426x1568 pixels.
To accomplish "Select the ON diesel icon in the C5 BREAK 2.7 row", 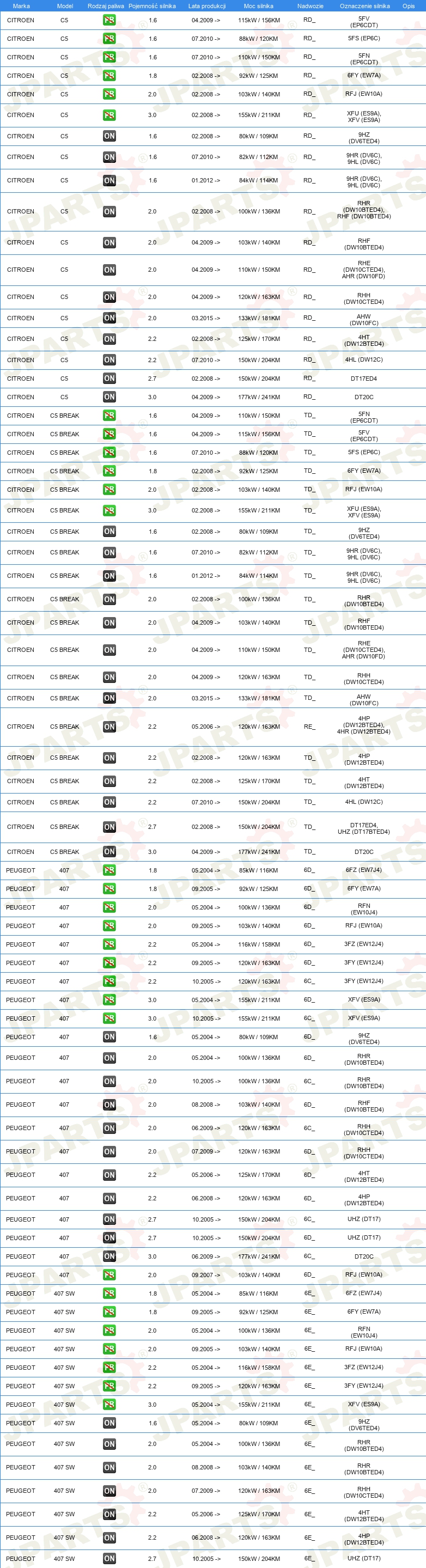I will [109, 827].
